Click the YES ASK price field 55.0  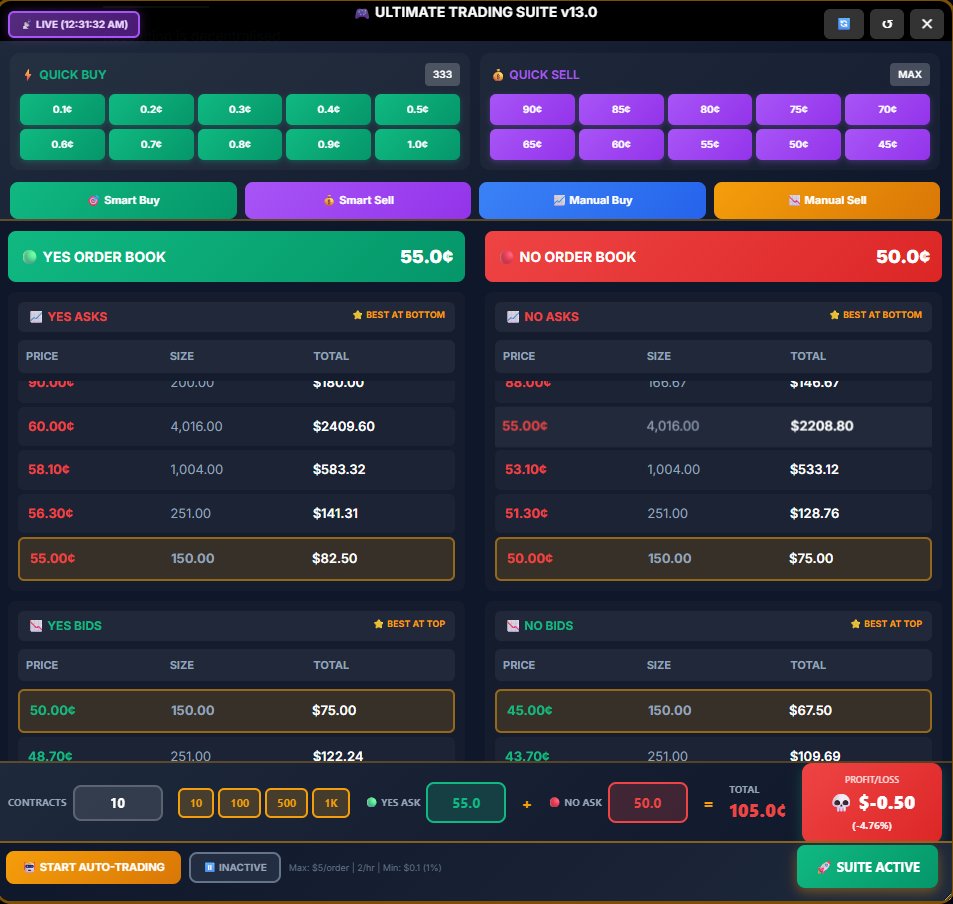466,803
